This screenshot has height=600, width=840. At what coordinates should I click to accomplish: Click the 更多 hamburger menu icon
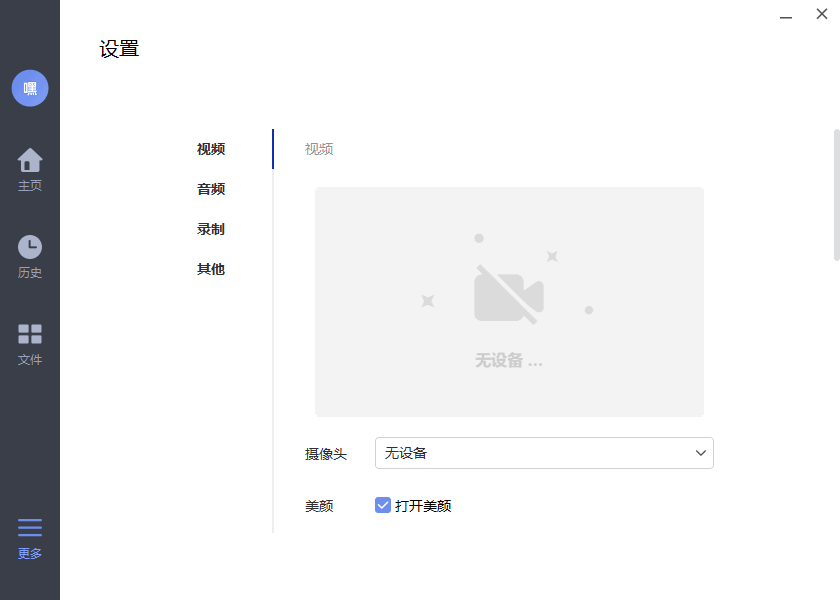tap(30, 527)
